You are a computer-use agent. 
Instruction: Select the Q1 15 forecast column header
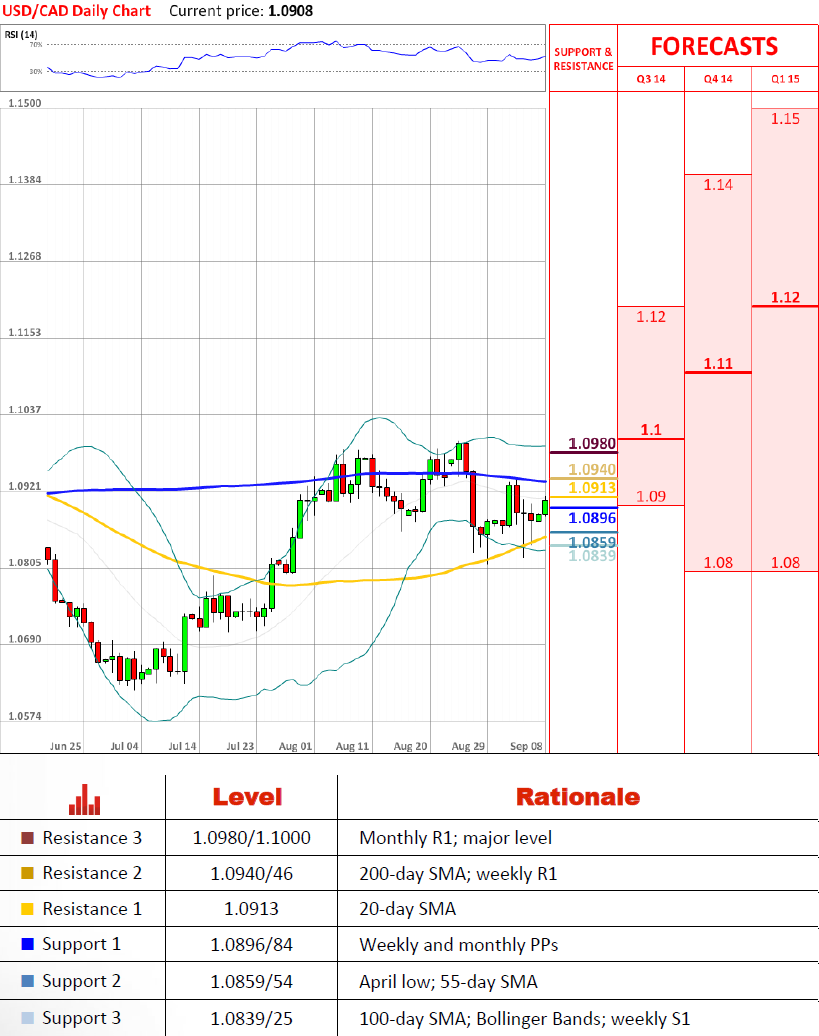click(785, 79)
